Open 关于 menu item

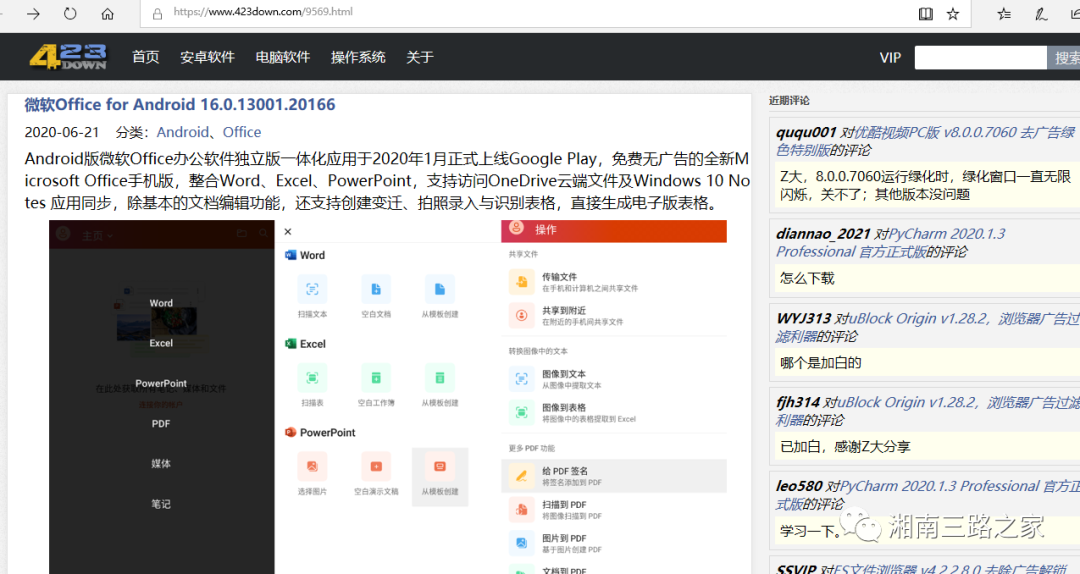coord(419,57)
